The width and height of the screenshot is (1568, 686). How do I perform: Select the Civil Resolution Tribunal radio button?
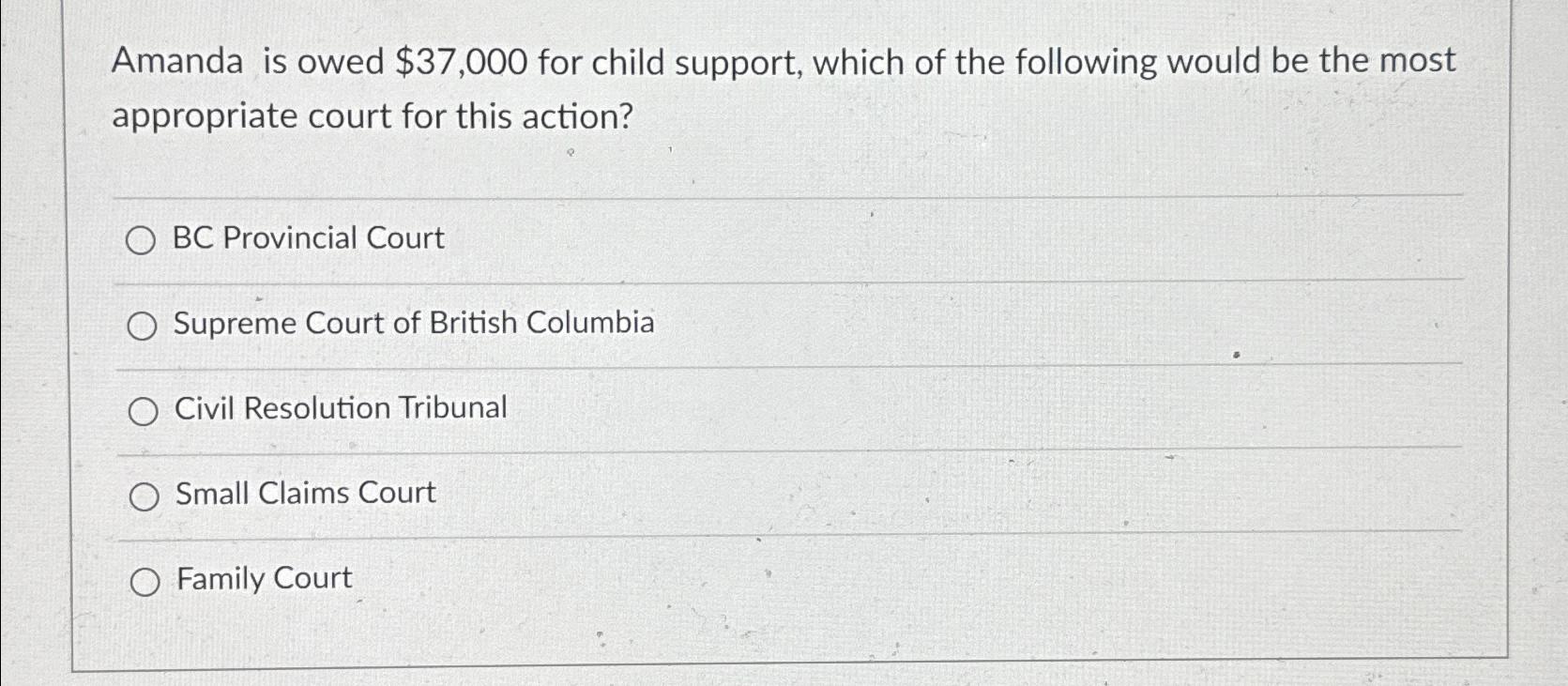point(144,411)
